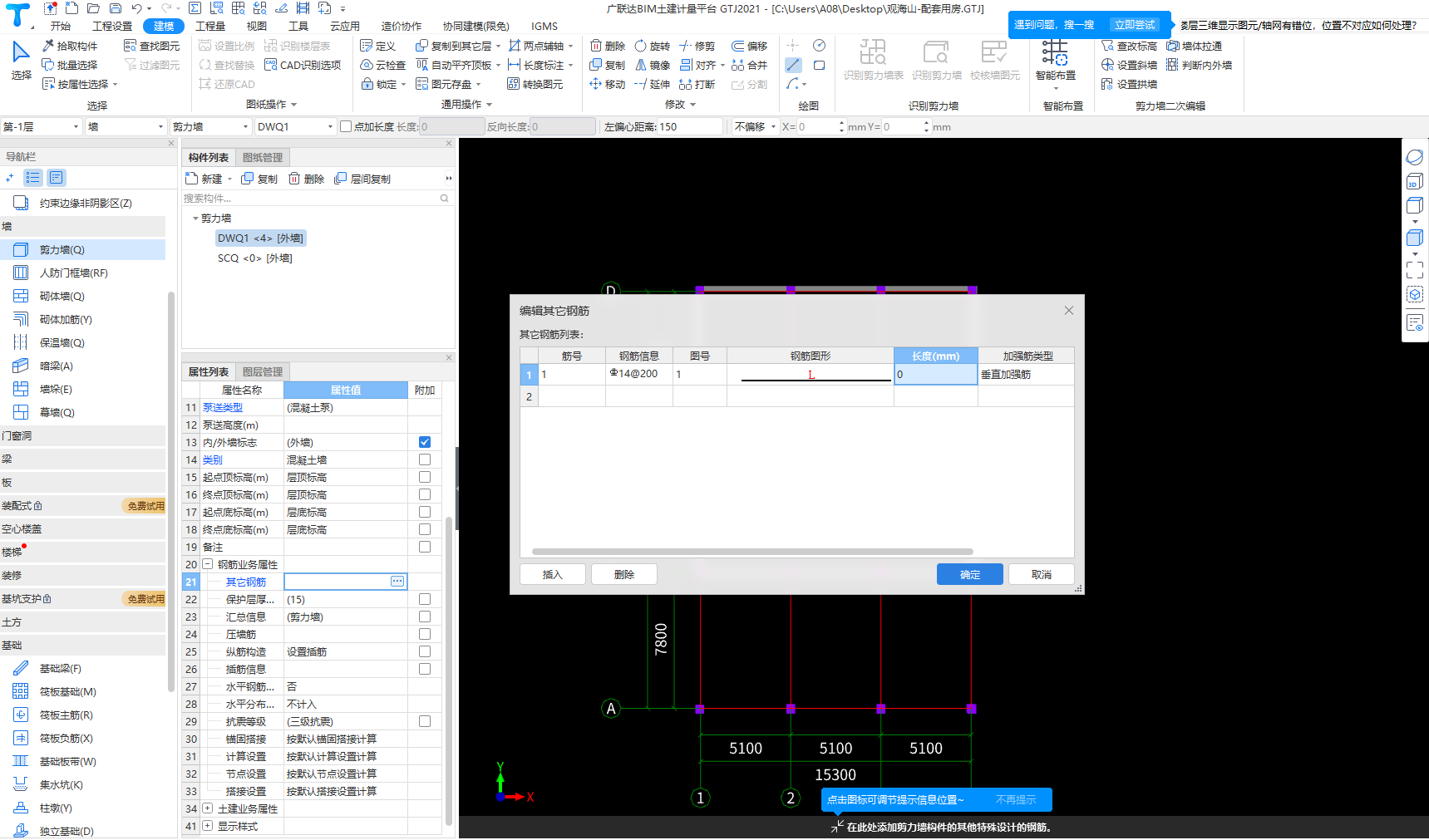This screenshot has height=840, width=1429.
Task: Click the 批量选择 batch select tool
Action: click(x=70, y=65)
